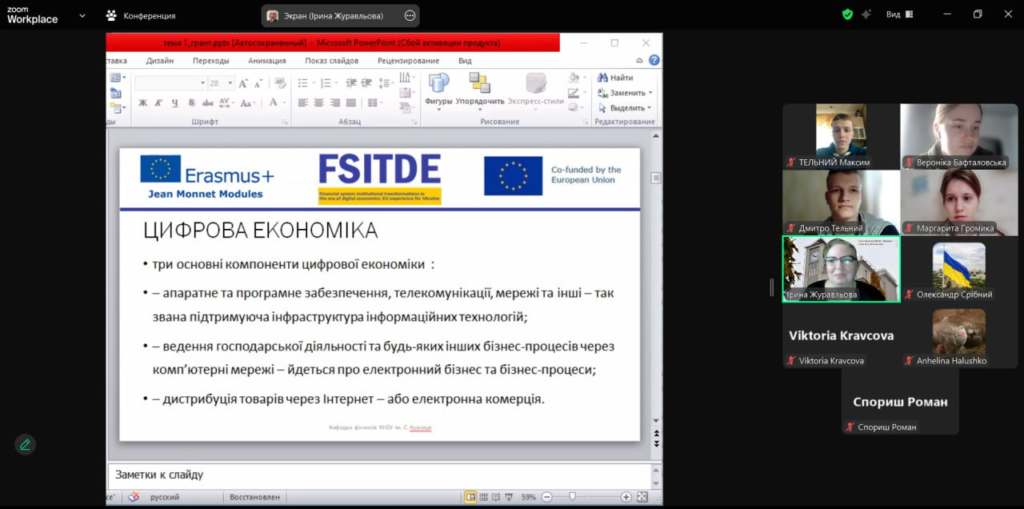
Task: Open font size 28 dropdown
Action: pos(230,84)
